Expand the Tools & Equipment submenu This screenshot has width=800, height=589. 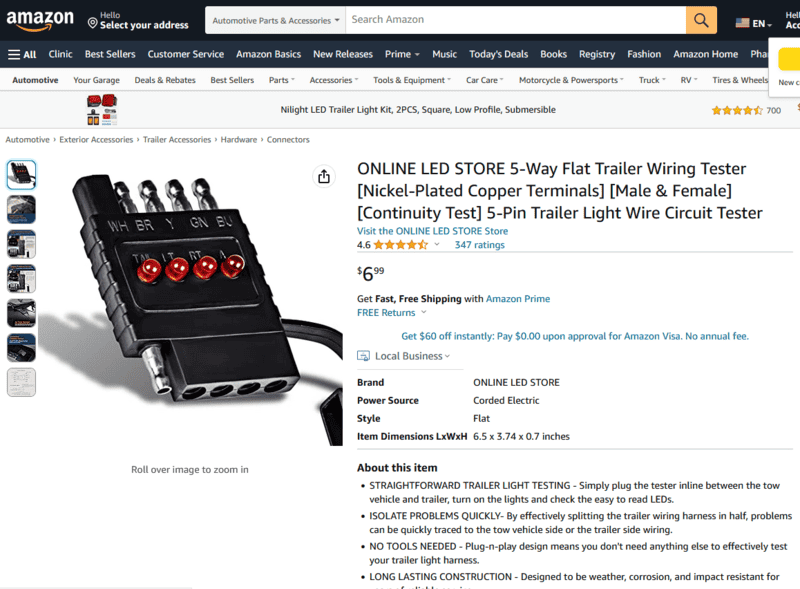412,80
